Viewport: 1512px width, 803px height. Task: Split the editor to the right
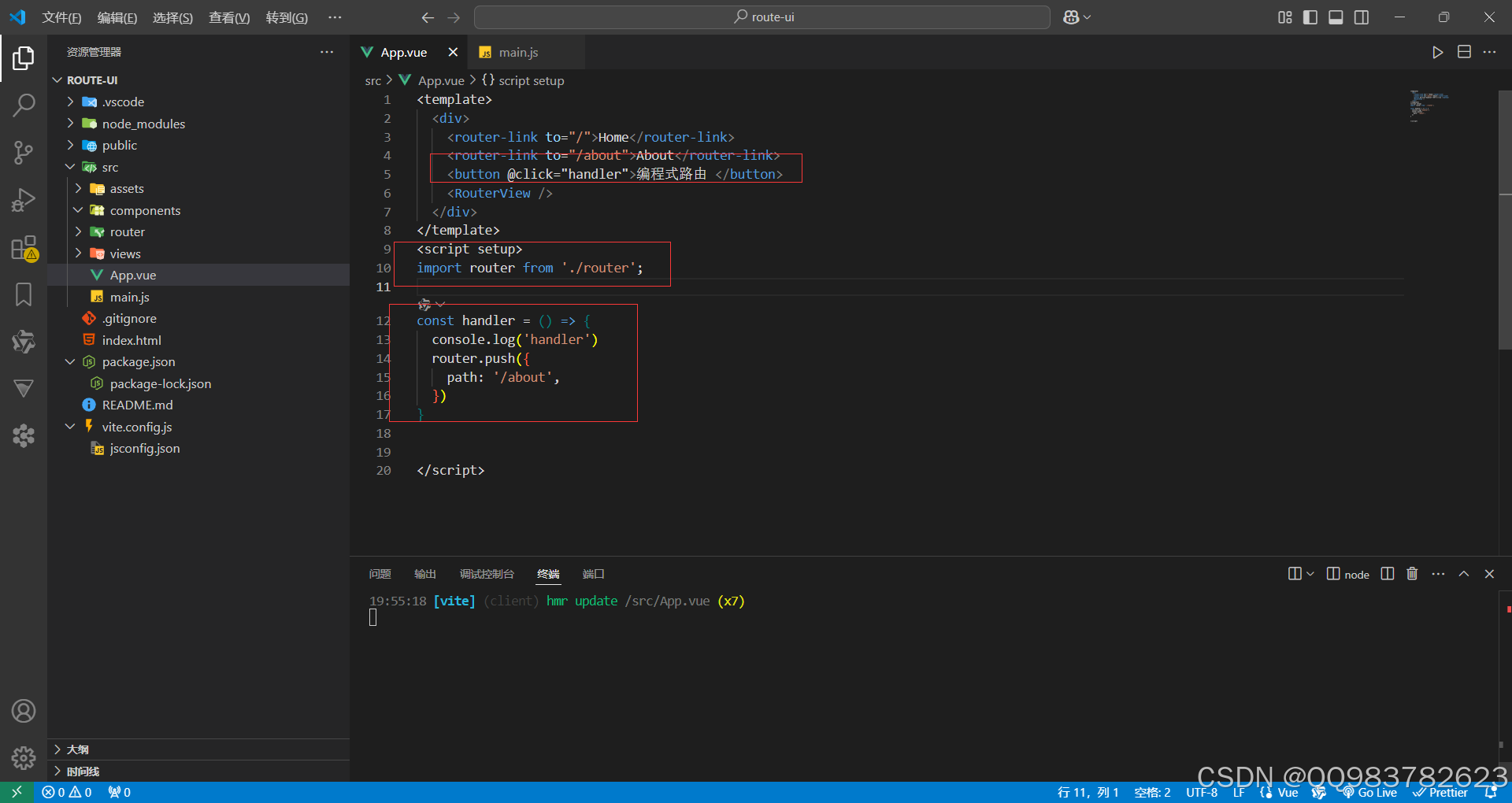[1464, 52]
